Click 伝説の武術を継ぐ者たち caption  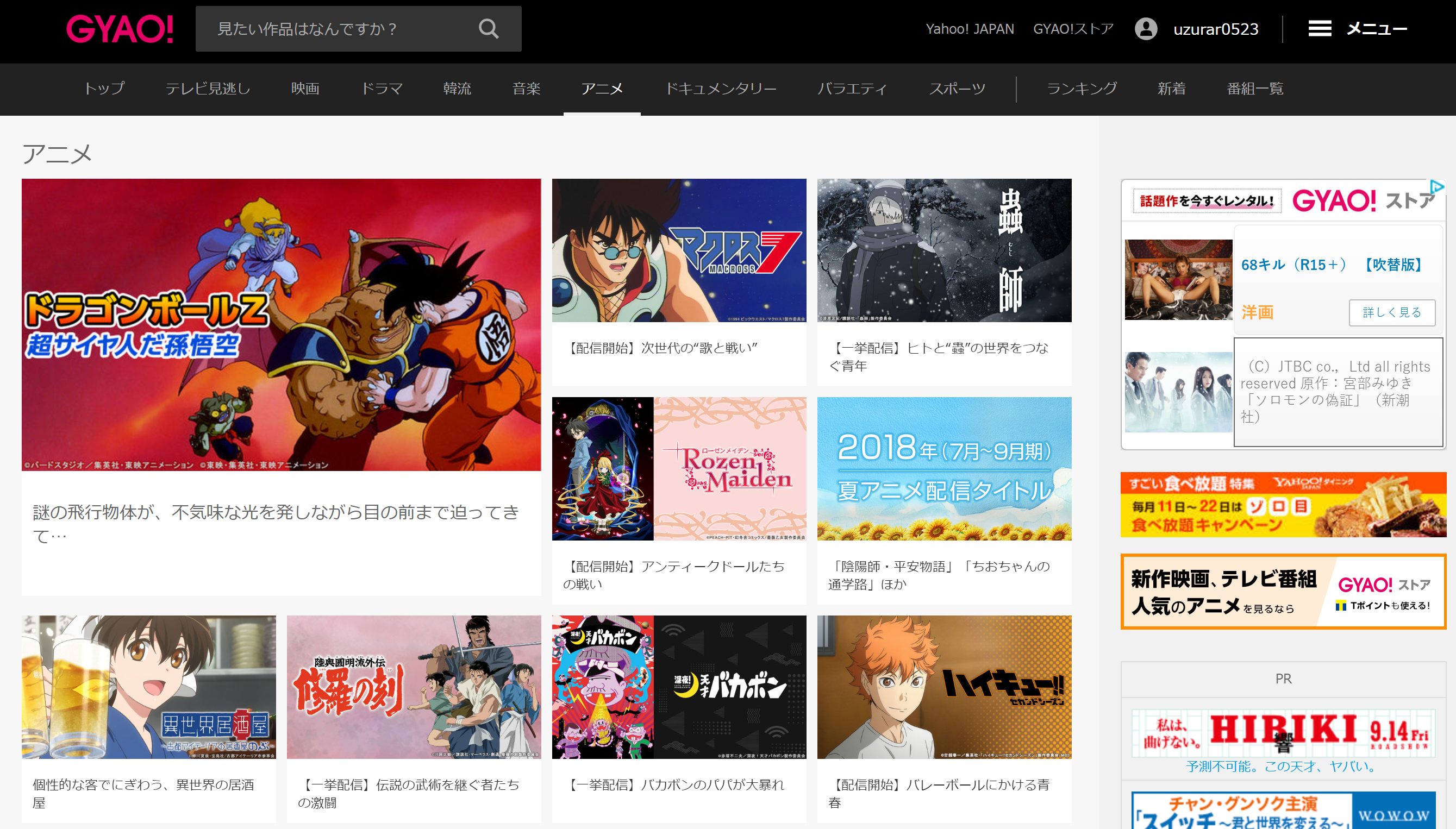click(x=409, y=794)
